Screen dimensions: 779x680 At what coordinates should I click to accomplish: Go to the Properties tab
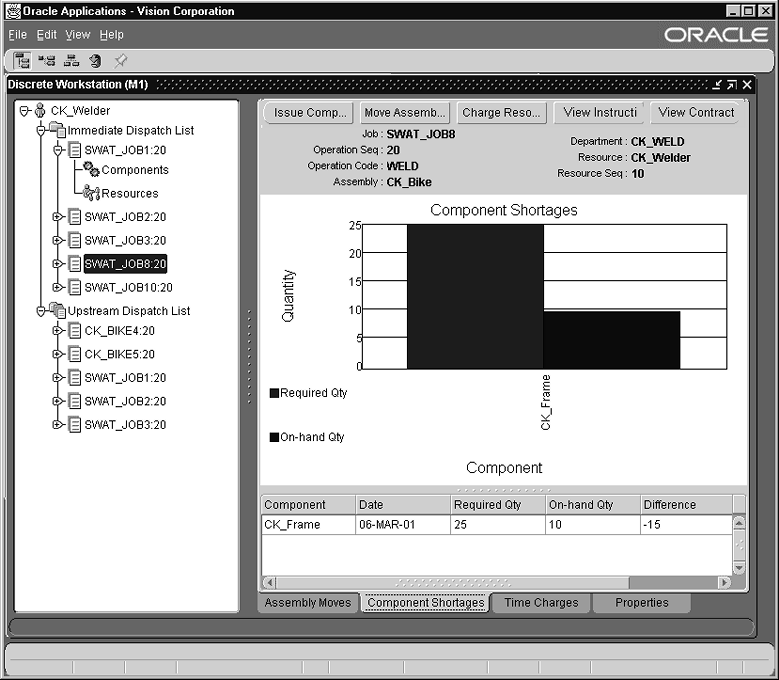(641, 603)
